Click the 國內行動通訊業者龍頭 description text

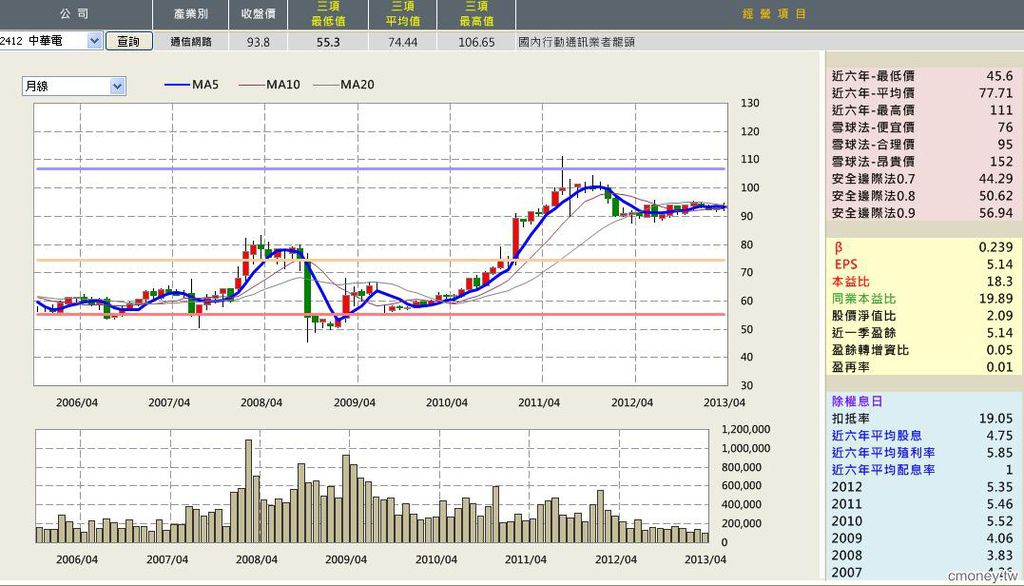[x=577, y=42]
